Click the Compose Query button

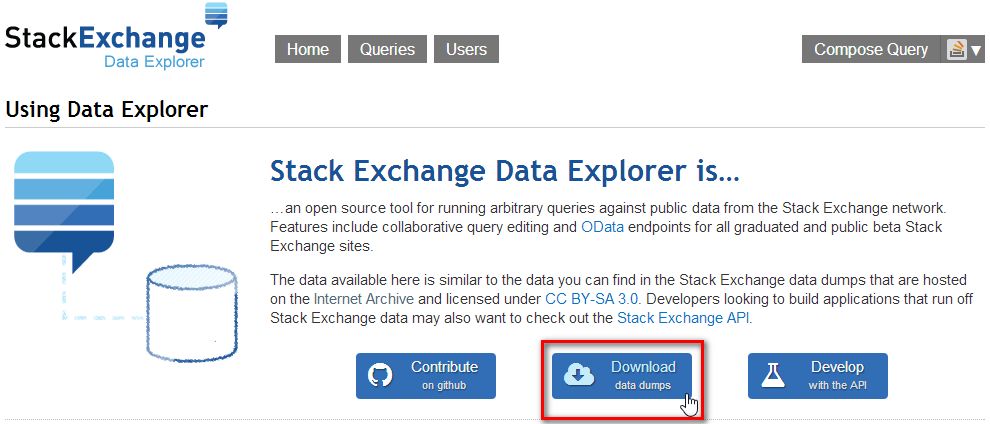coord(871,49)
